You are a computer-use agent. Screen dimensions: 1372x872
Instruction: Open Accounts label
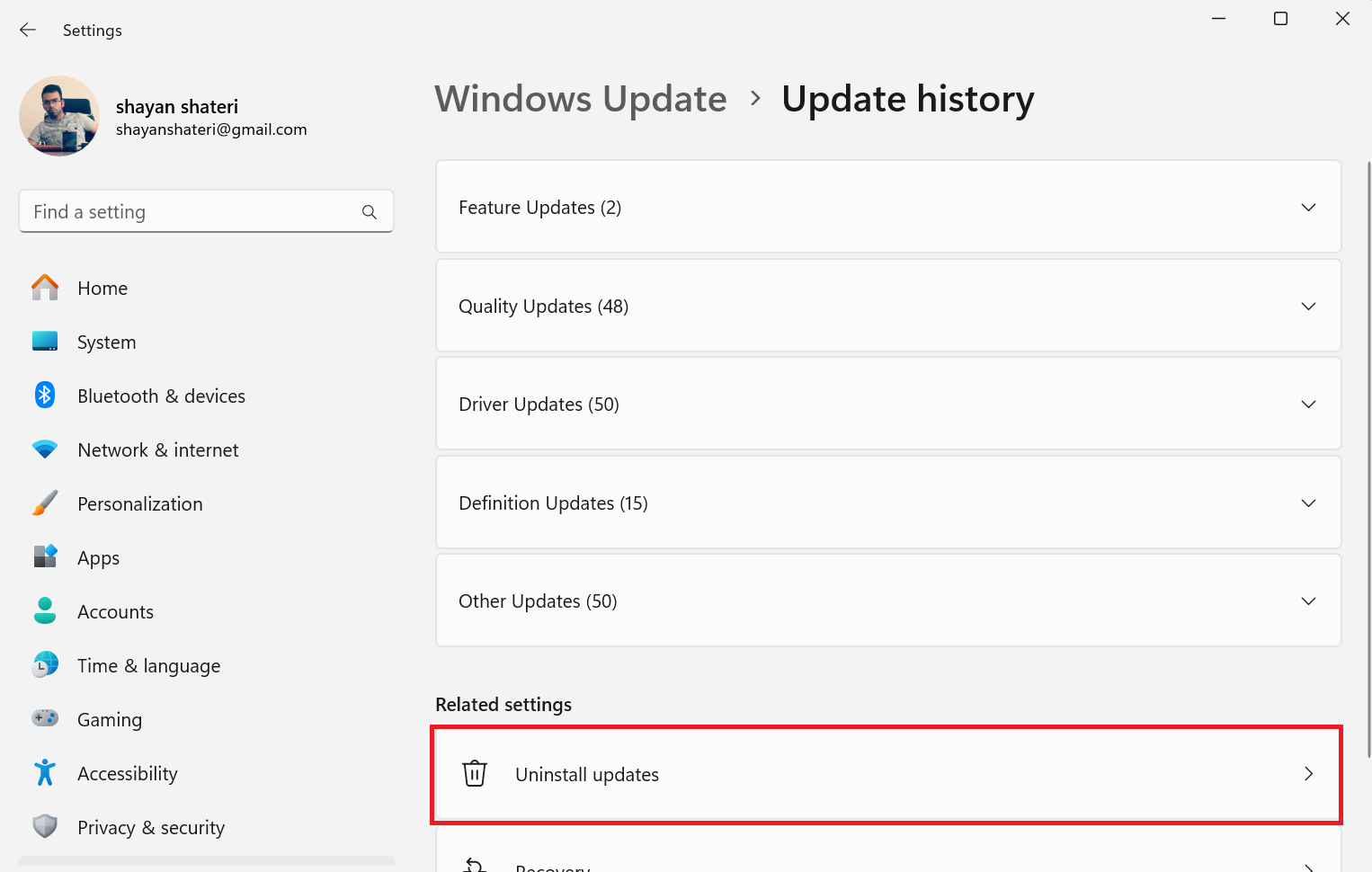(115, 612)
